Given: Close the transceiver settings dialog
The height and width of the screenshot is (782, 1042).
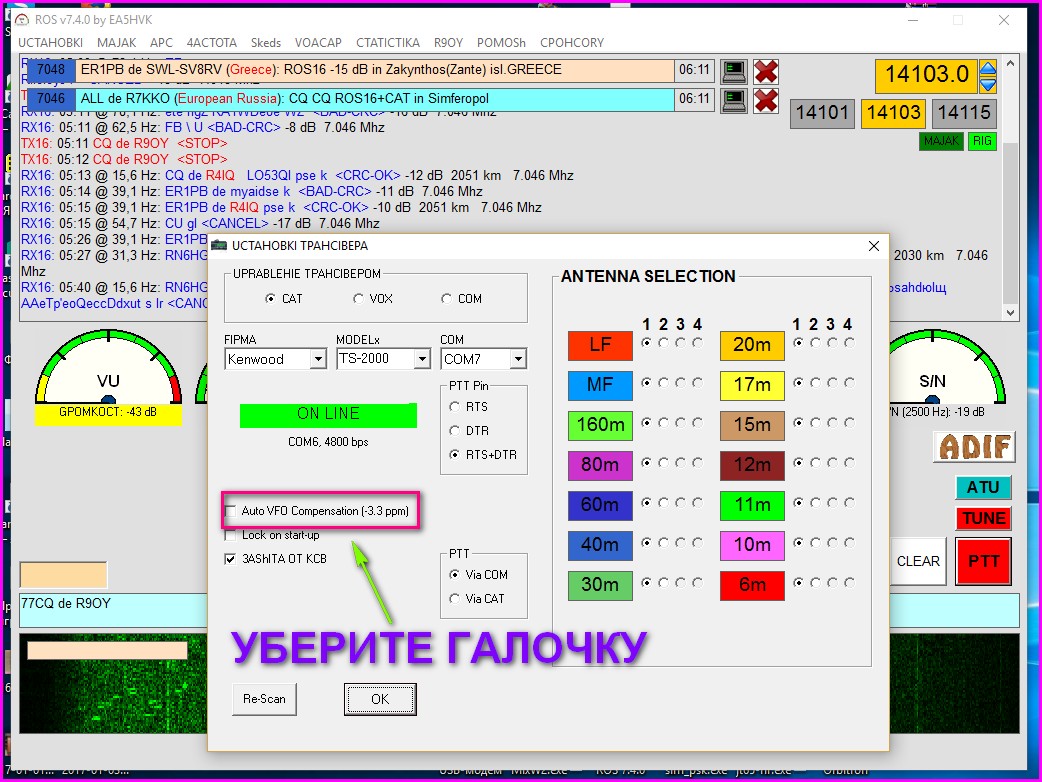Looking at the screenshot, I should pyautogui.click(x=873, y=246).
